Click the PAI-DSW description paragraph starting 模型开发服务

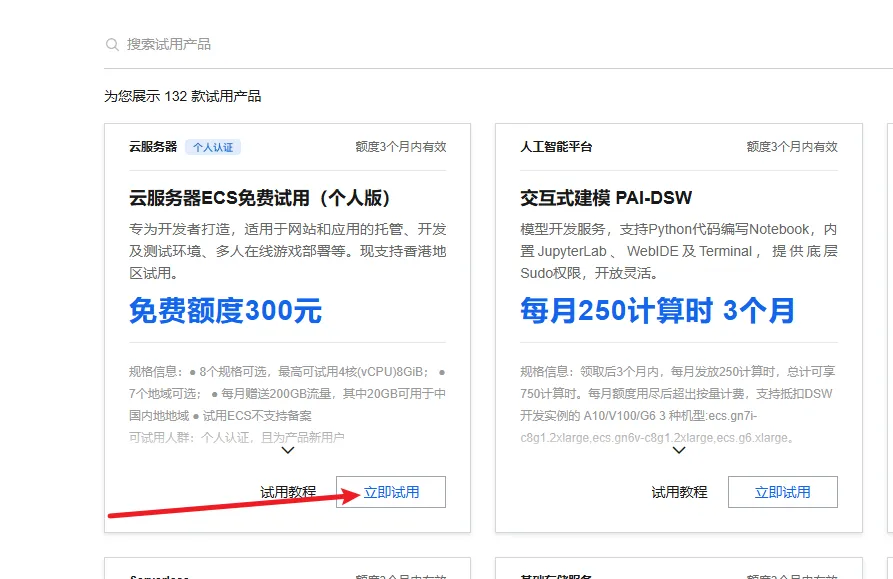(679, 251)
